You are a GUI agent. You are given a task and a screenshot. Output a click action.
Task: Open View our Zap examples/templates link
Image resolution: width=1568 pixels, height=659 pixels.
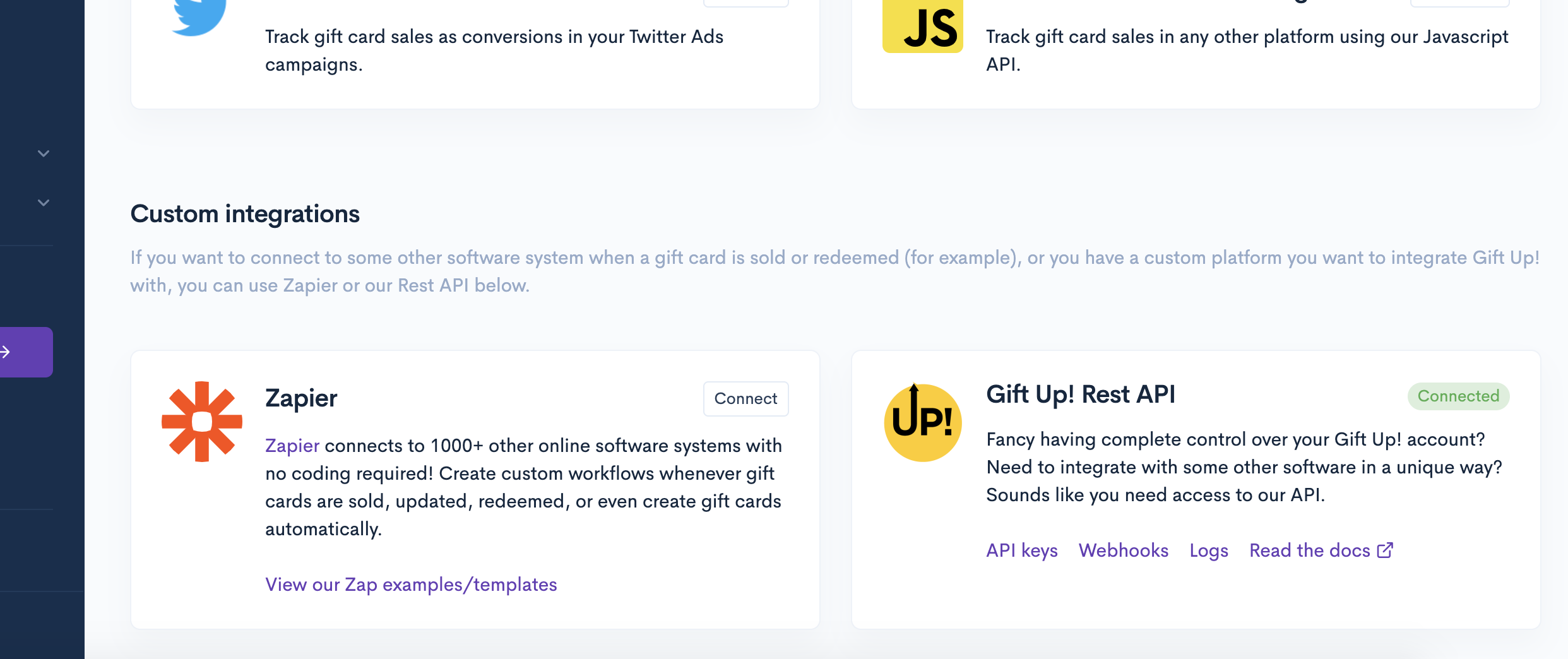pos(411,585)
